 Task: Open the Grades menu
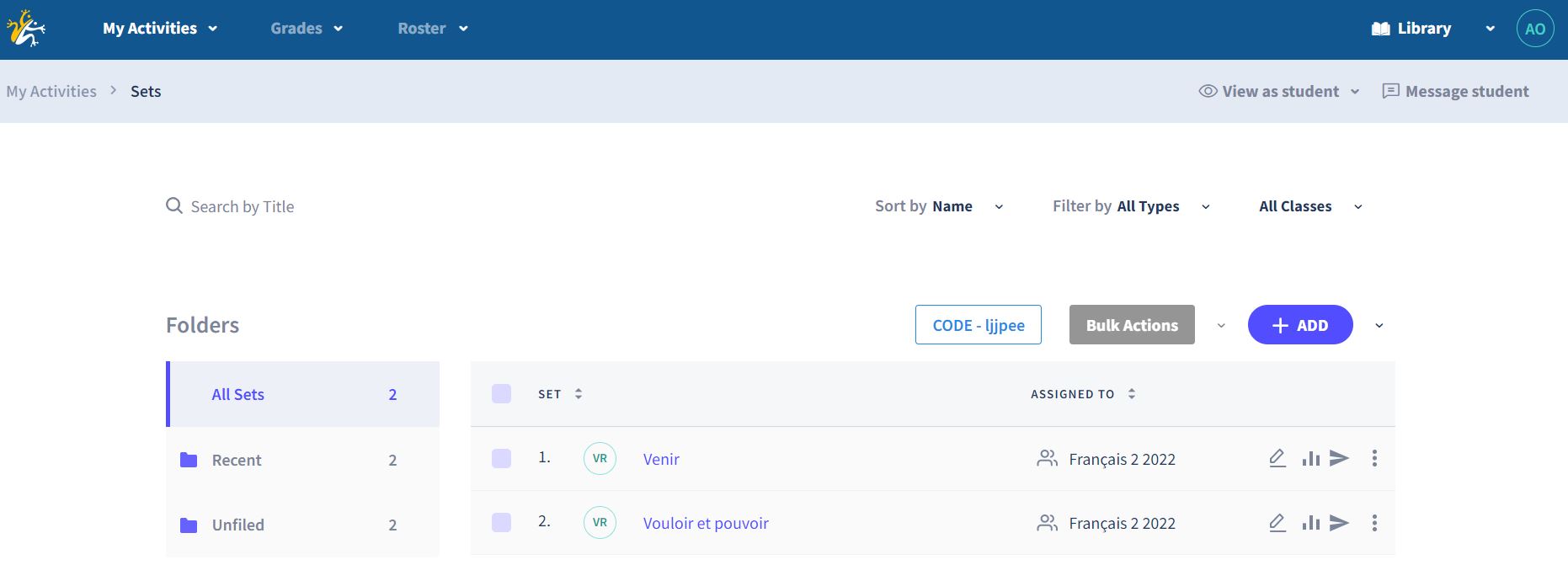(x=306, y=29)
